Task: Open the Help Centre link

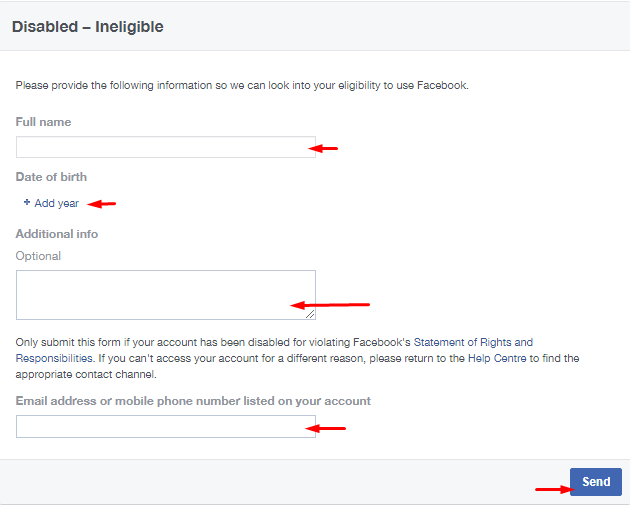Action: point(497,358)
